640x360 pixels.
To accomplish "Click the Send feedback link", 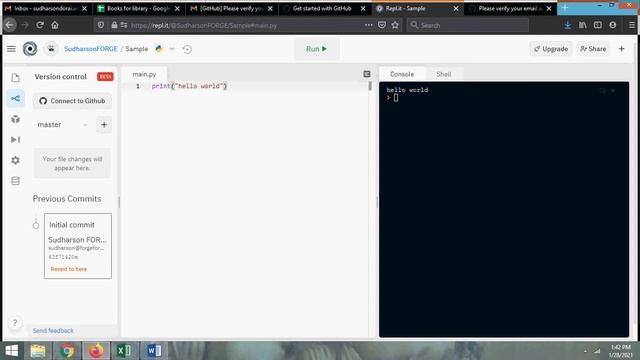I will pos(53,331).
